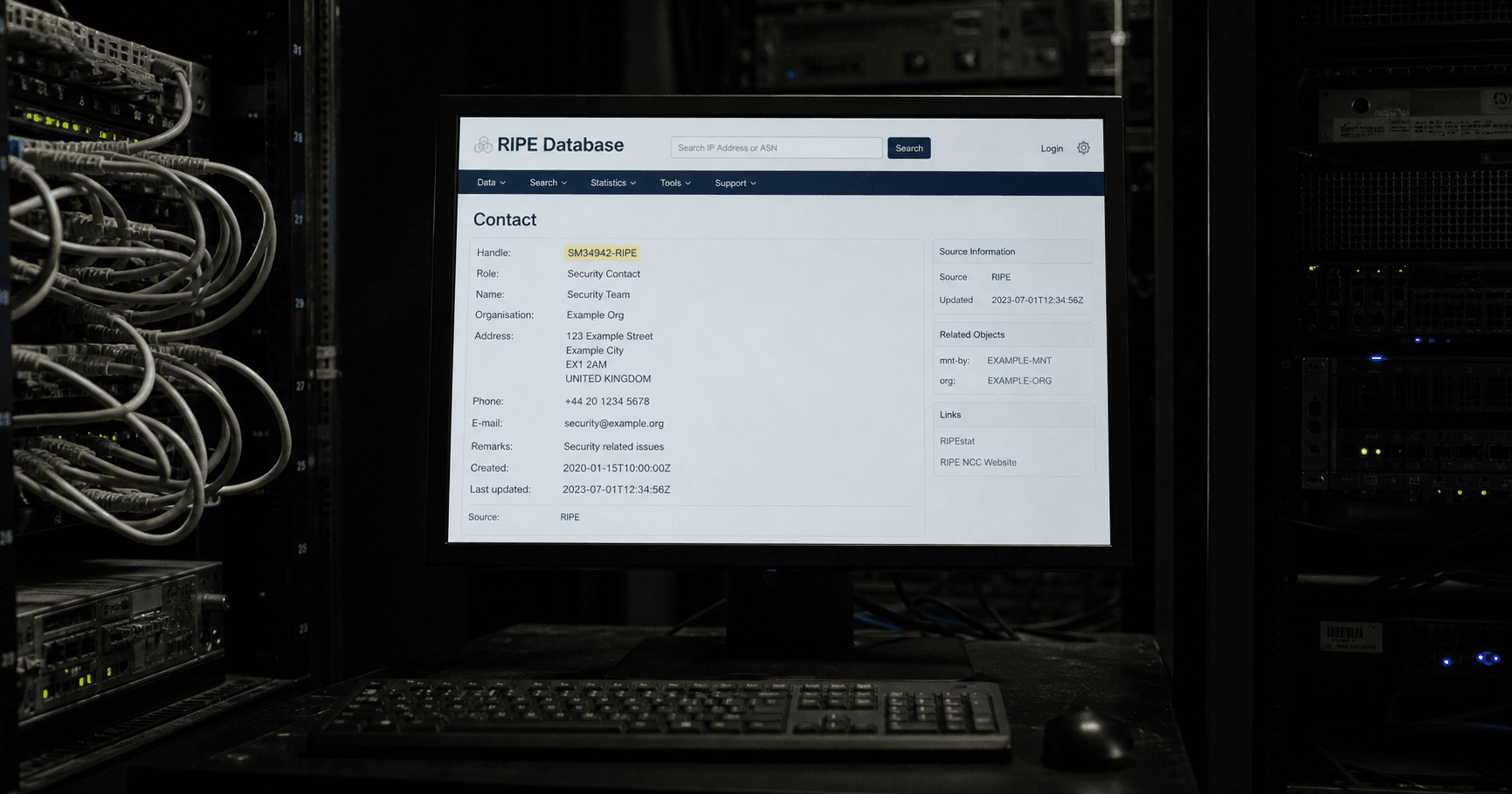Click the +44 20 1234 5678 phone number

tap(606, 402)
